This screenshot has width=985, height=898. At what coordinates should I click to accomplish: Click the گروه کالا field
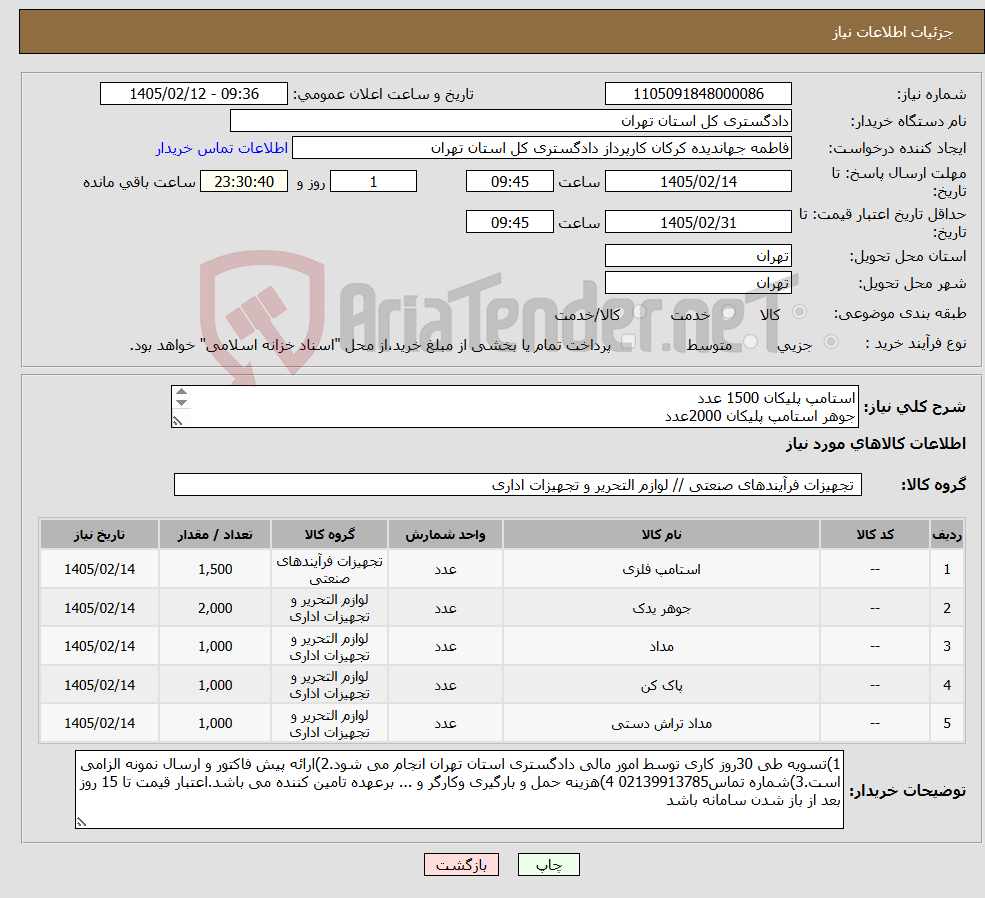tap(518, 485)
